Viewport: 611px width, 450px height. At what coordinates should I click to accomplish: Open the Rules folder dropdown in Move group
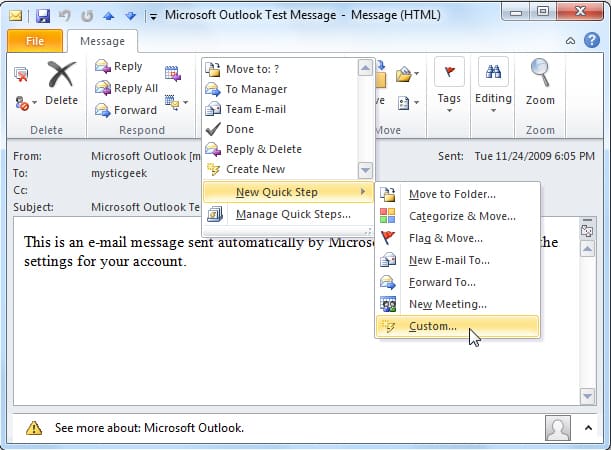click(408, 73)
